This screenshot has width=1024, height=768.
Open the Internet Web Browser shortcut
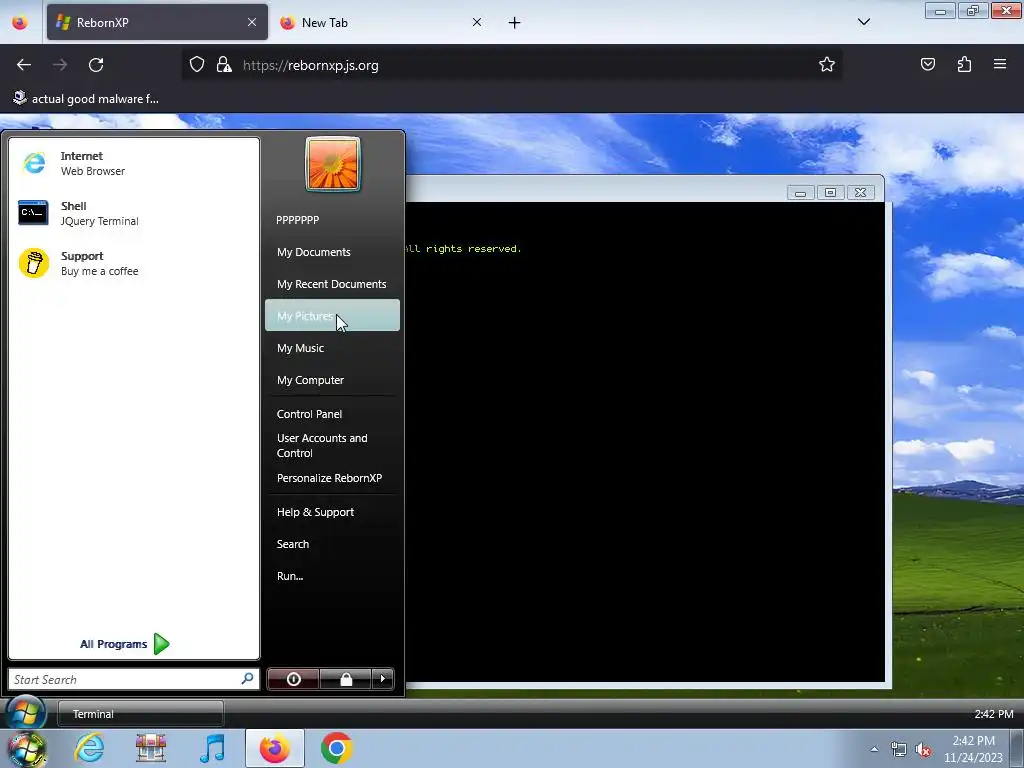[x=134, y=163]
